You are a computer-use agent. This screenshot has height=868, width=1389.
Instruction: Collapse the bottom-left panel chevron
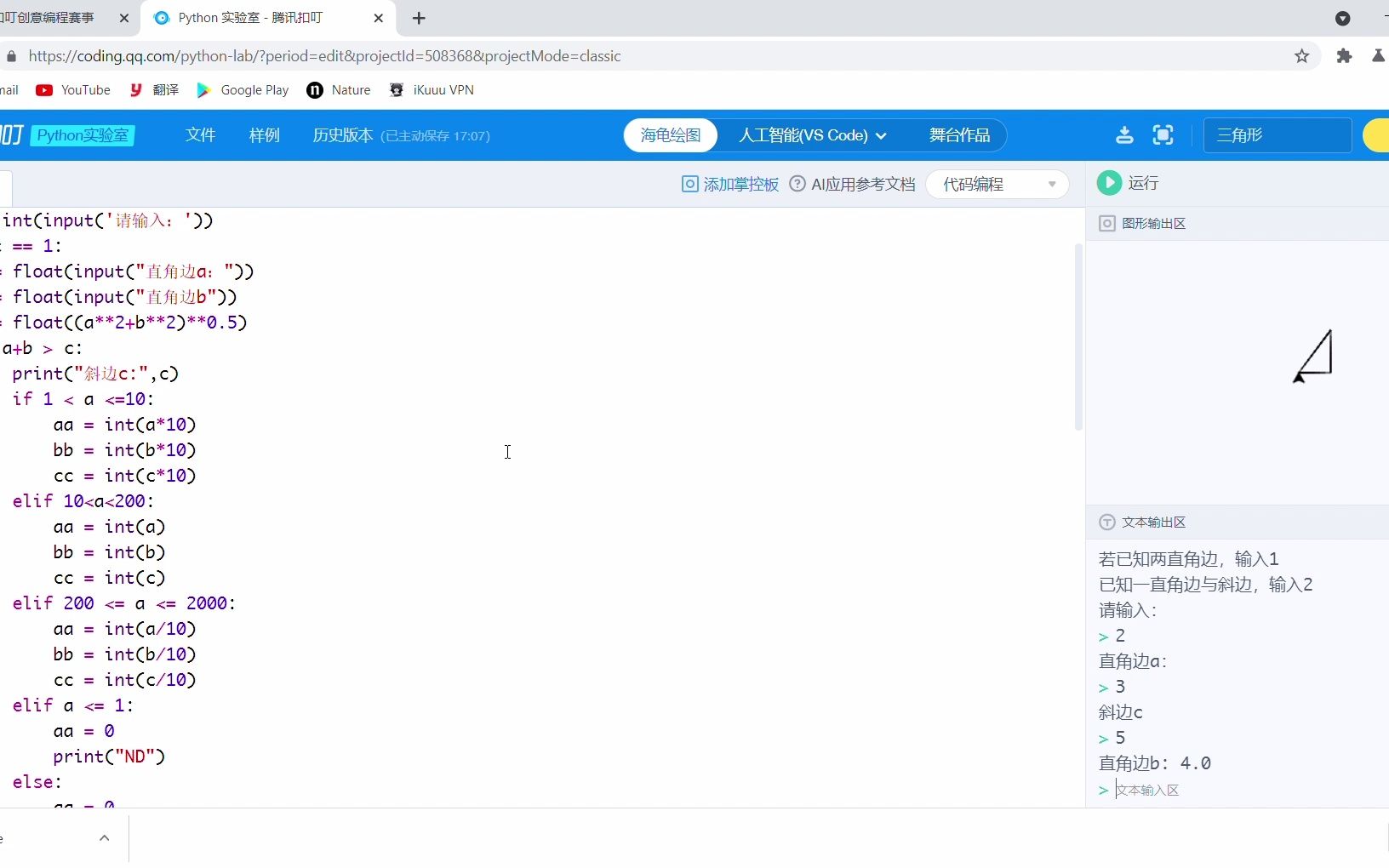[x=104, y=839]
